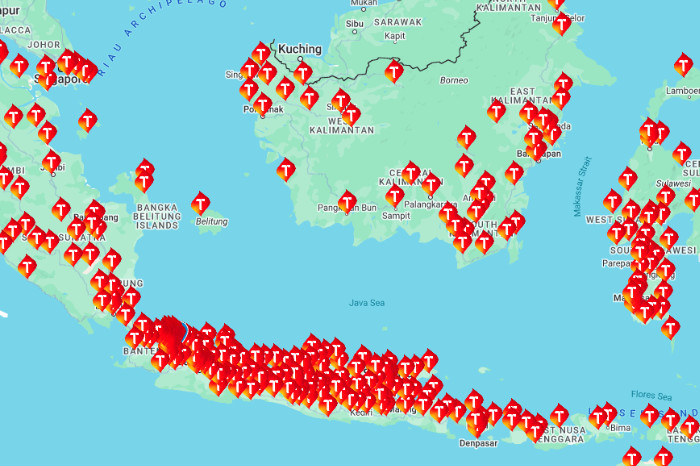The width and height of the screenshot is (700, 466).
Task: Select the marker covering Tanjung Selor label
Action: coord(561,24)
